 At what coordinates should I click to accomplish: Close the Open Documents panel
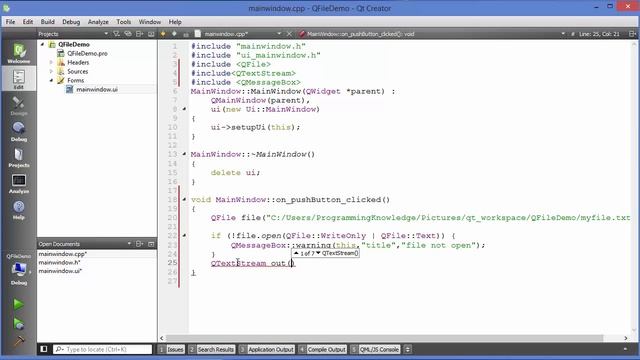(x=151, y=244)
